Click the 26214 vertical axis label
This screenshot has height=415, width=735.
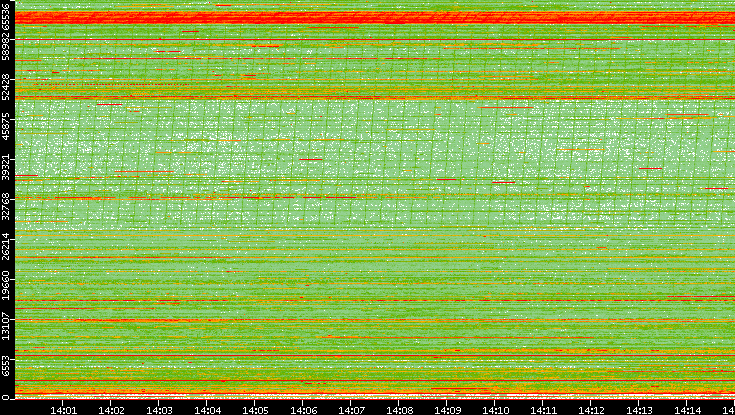5,247
